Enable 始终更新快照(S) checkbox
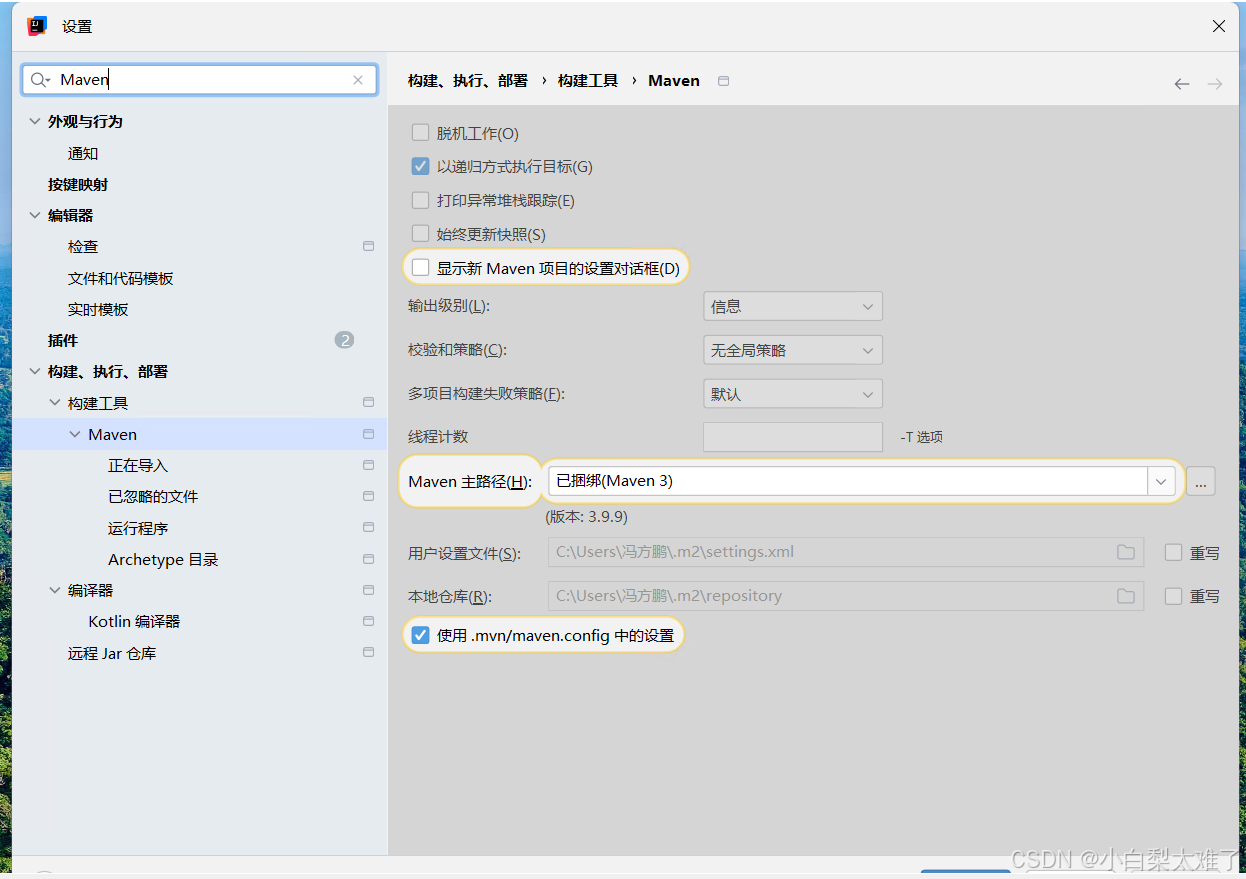Viewport: 1246px width, 879px height. pos(420,234)
